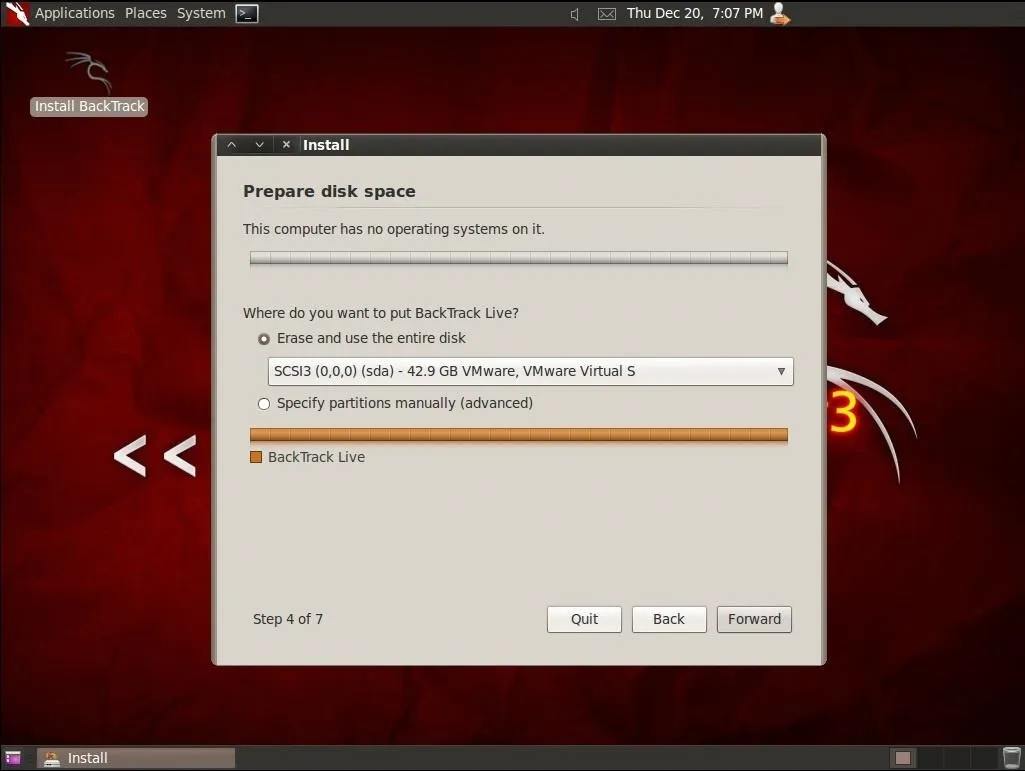Viewport: 1025px width, 771px height.
Task: Click the Install window title text
Action: click(x=326, y=145)
